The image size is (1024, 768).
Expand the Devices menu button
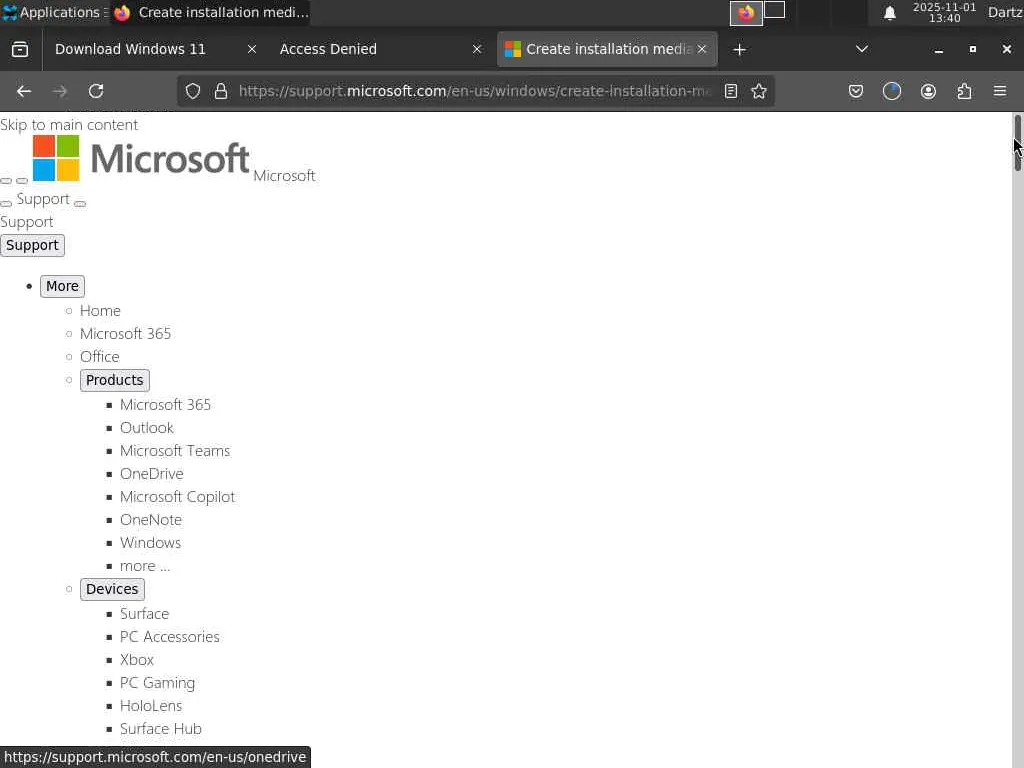(x=112, y=589)
